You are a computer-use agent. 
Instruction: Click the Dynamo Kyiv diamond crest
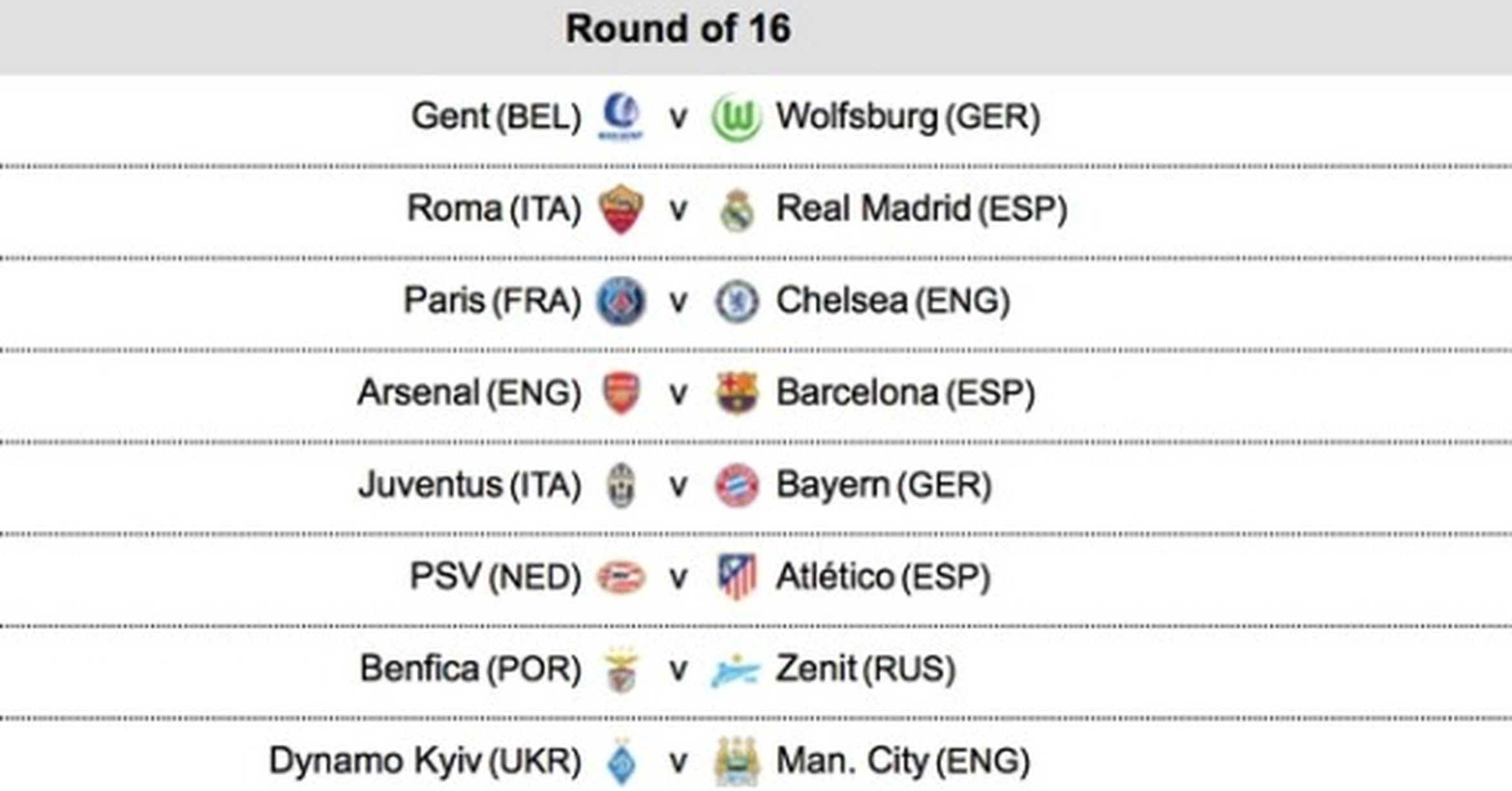pyautogui.click(x=622, y=761)
